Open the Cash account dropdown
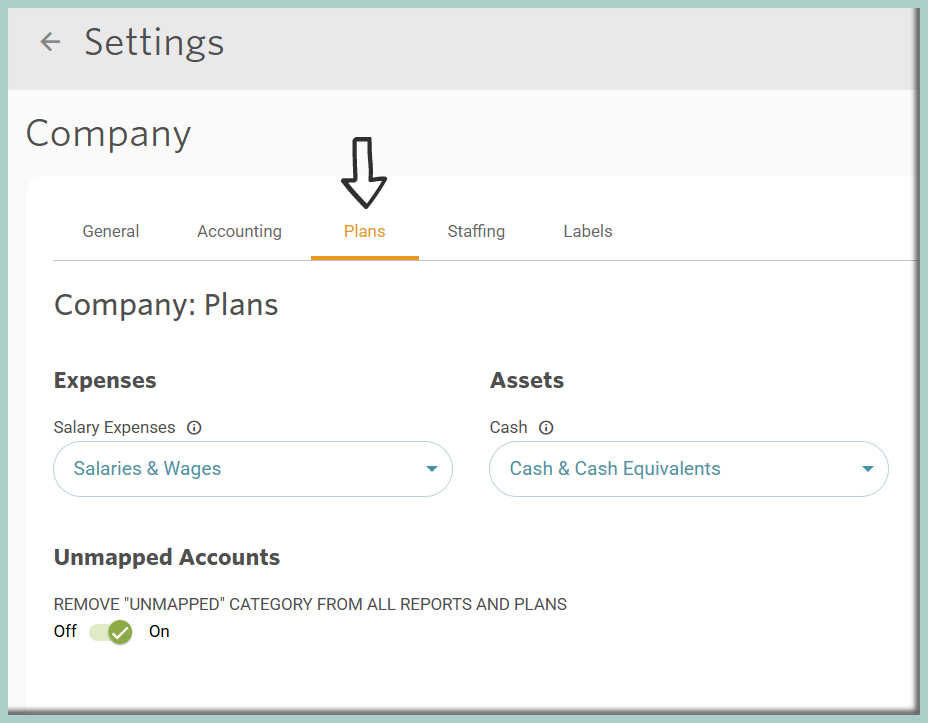The height and width of the screenshot is (723, 928). point(689,469)
